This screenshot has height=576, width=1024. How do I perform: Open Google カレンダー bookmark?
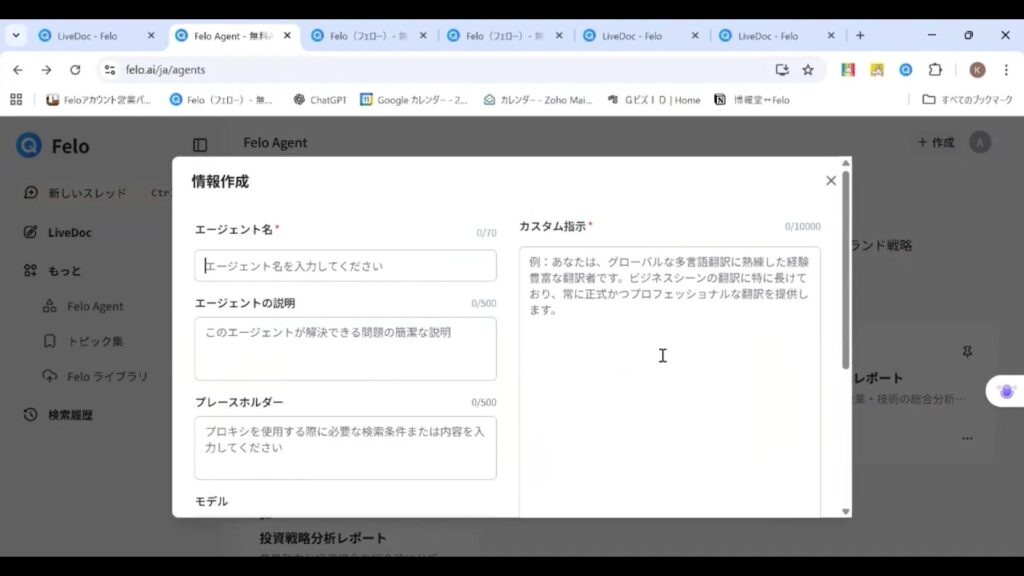414,100
